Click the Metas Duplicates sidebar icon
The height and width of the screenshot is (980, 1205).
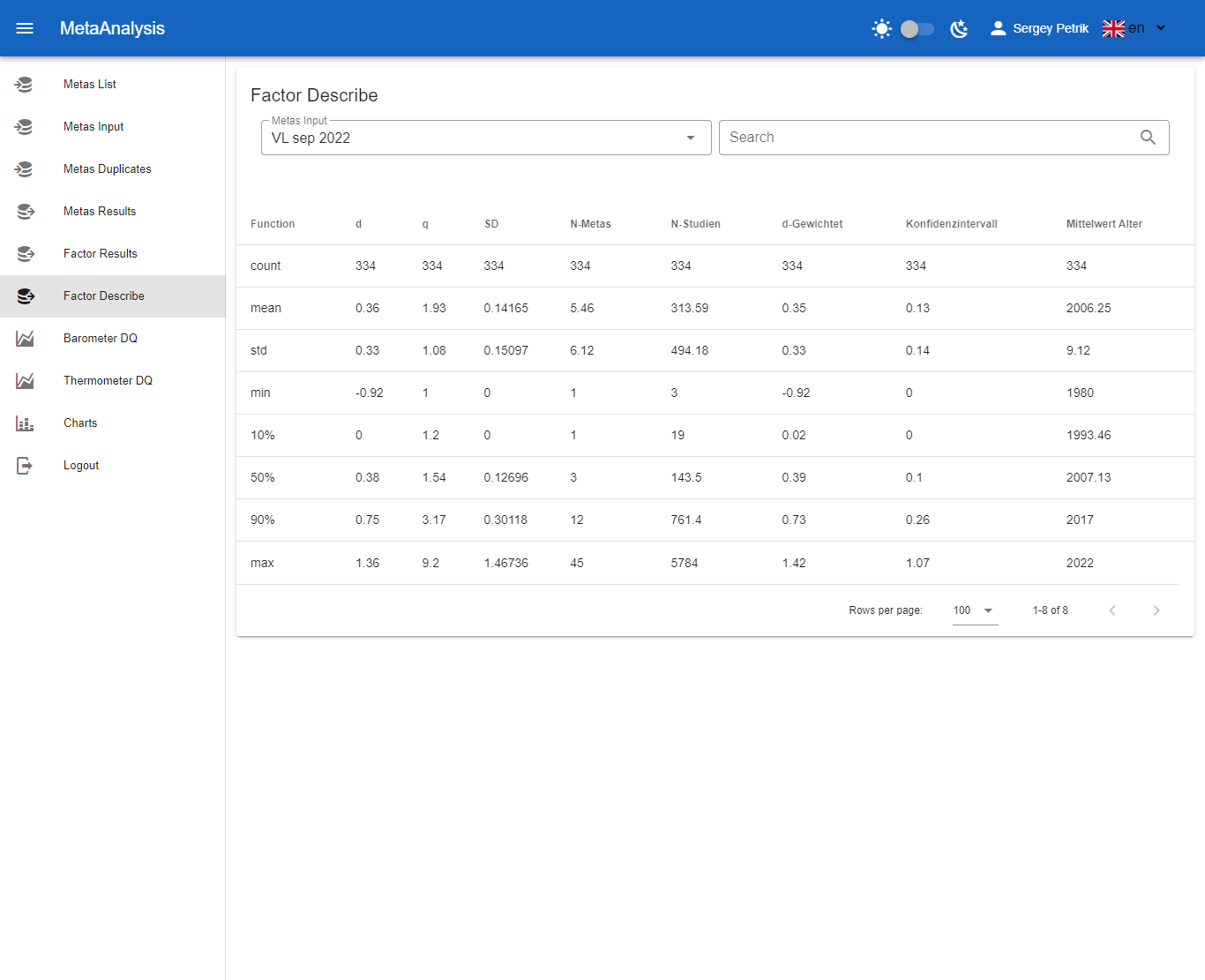(25, 169)
